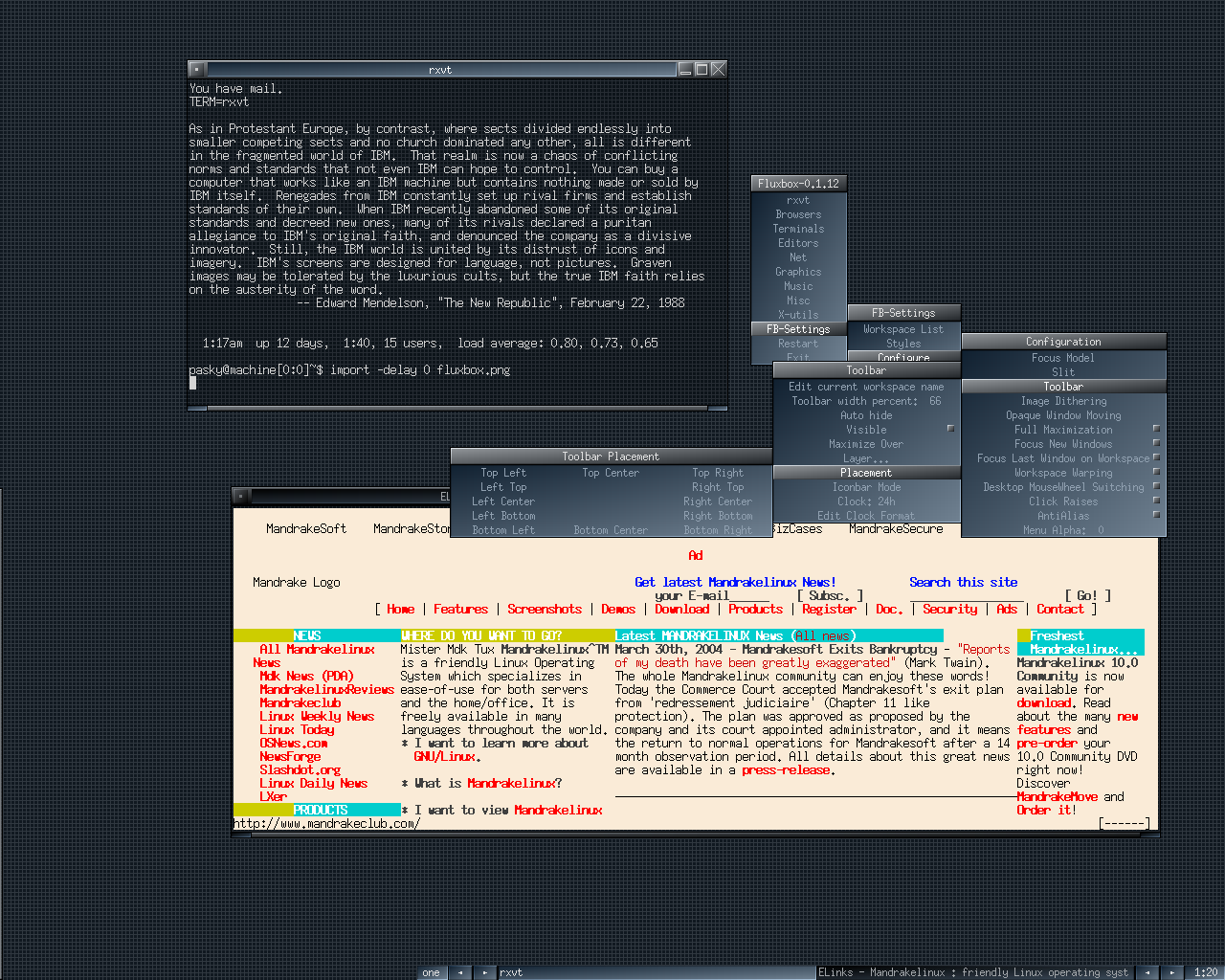Expand Browsers submenu in Fluxbox menu

pyautogui.click(x=798, y=214)
